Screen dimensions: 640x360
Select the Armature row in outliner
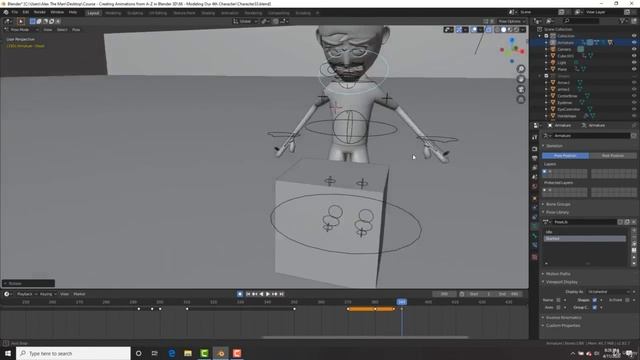click(x=584, y=42)
